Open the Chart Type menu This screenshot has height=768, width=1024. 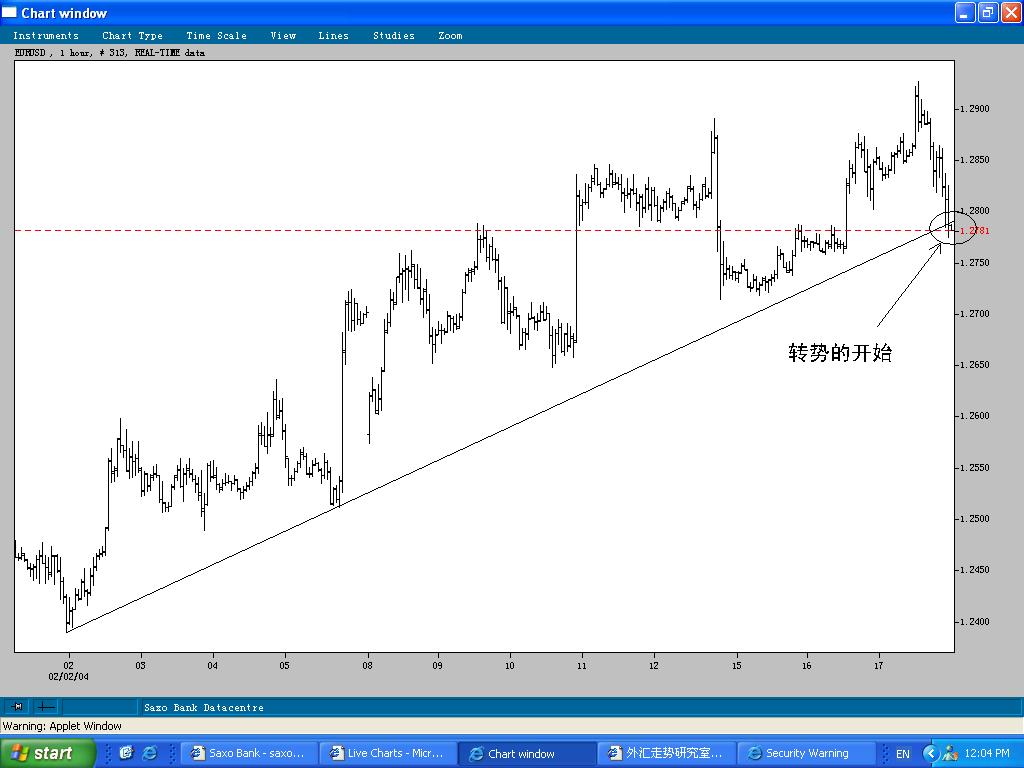(132, 35)
